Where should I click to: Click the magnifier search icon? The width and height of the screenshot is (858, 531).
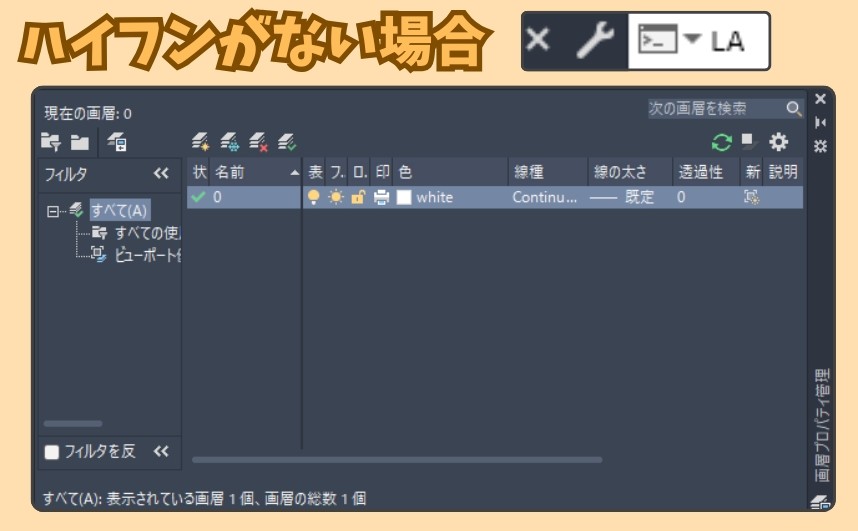(794, 108)
